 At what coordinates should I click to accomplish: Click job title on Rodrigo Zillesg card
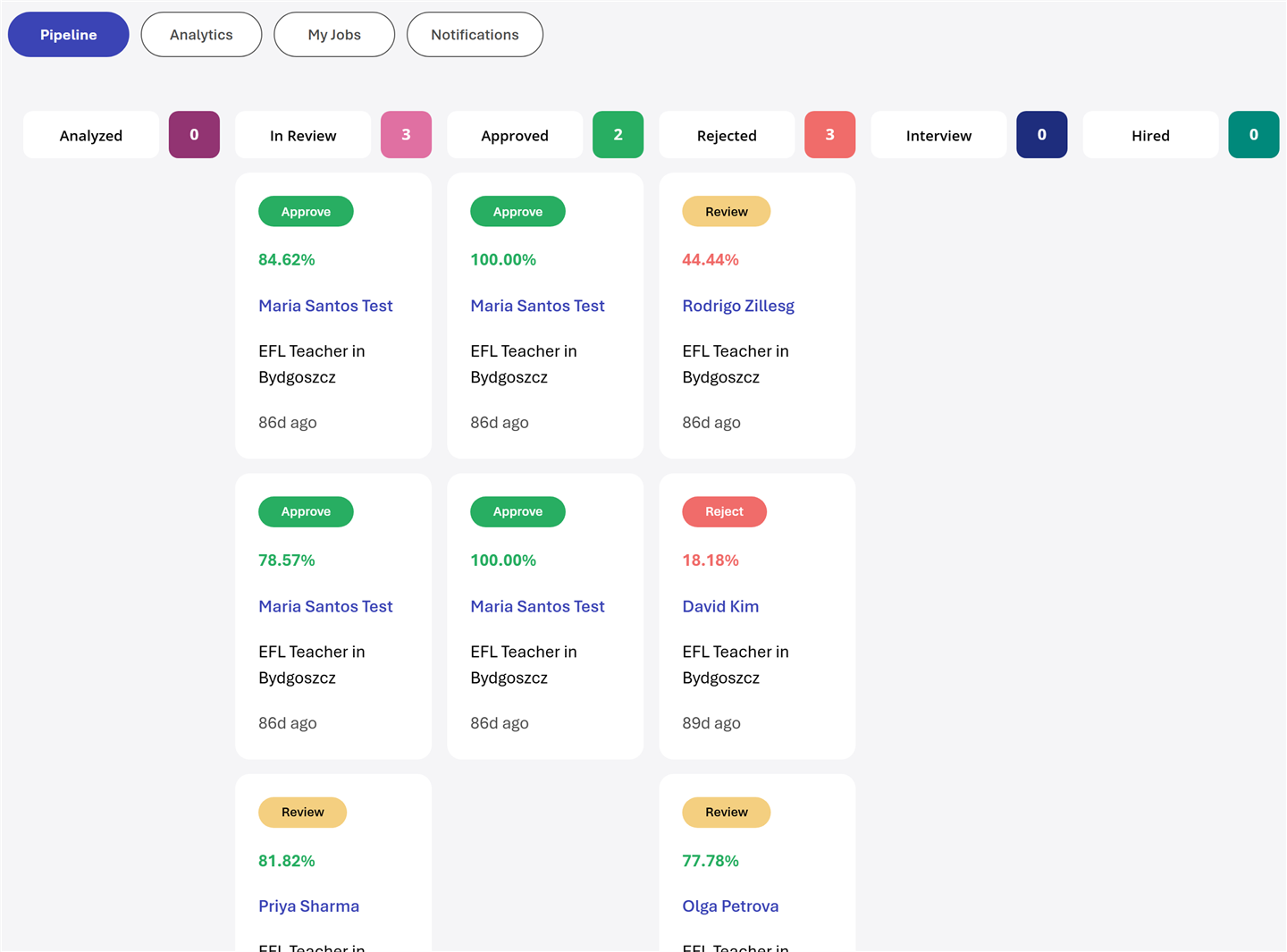click(x=736, y=364)
